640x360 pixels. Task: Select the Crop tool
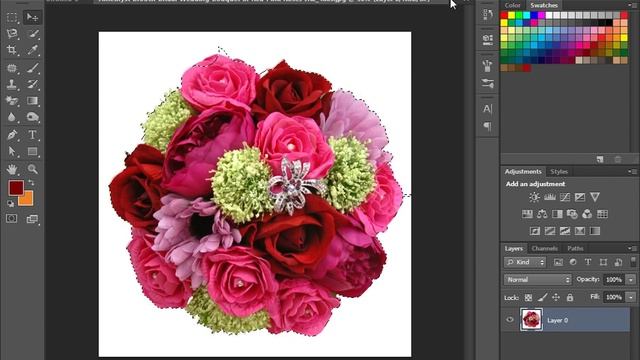pyautogui.click(x=12, y=50)
